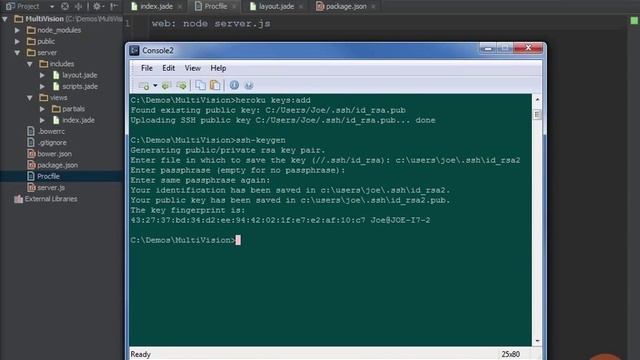
Task: Click the New Tab icon in Console2 toolbar
Action: click(144, 85)
